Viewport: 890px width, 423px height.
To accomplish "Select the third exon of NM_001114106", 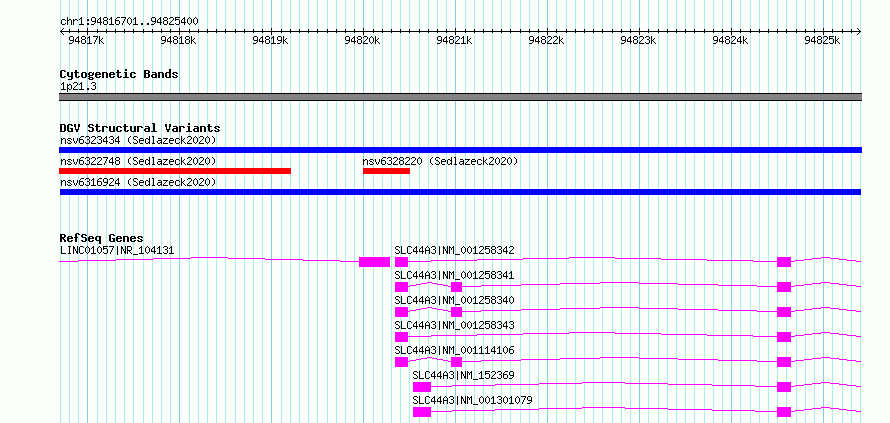I will coord(784,362).
